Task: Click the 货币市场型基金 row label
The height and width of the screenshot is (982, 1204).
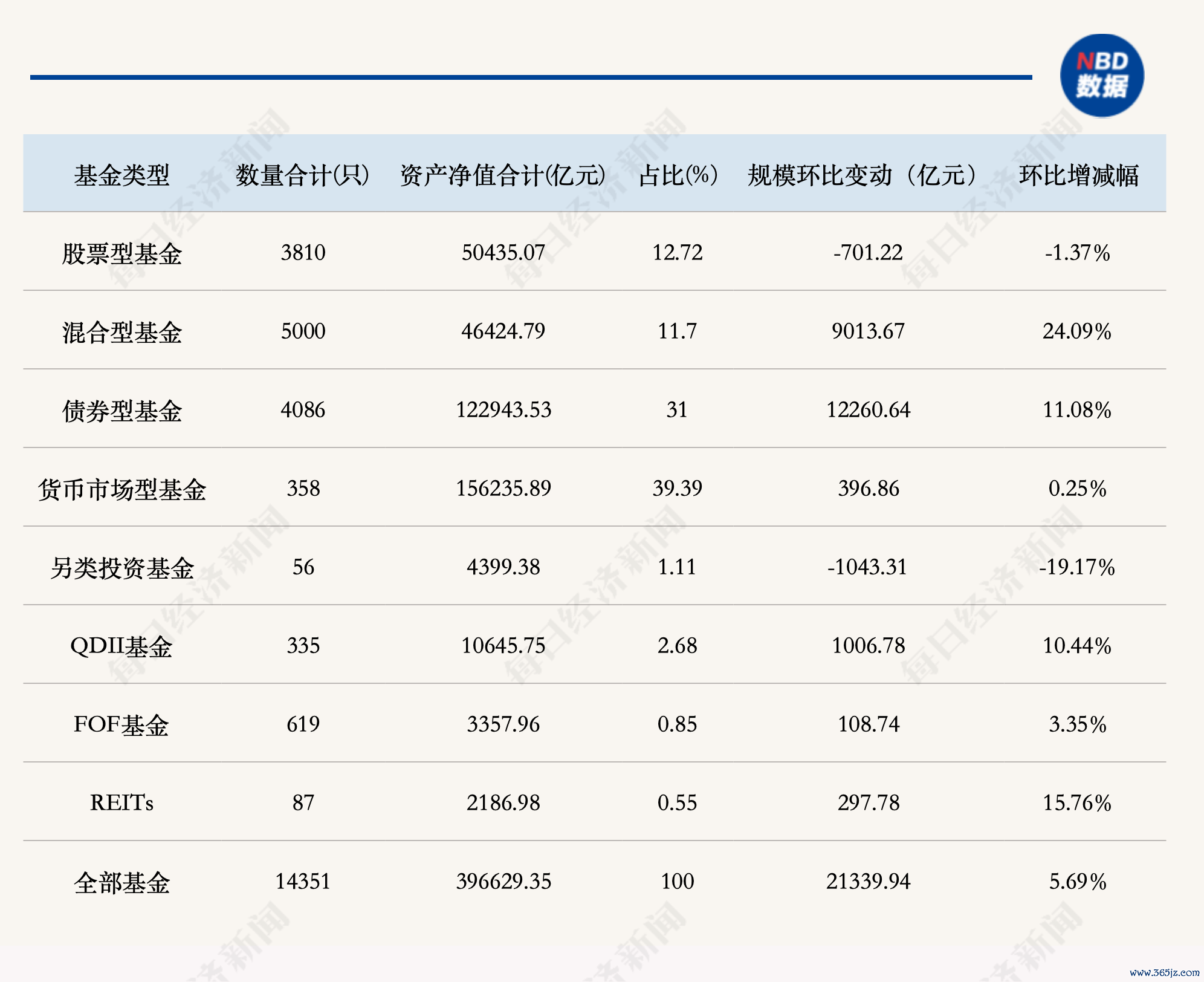Action: (x=122, y=489)
